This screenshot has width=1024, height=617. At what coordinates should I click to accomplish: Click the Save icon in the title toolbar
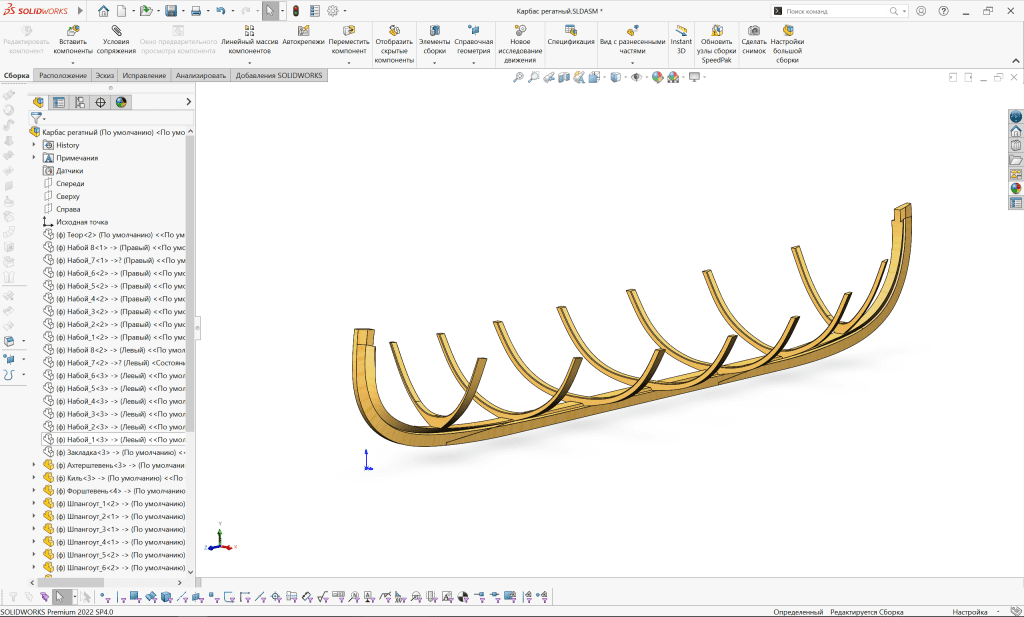(x=170, y=11)
